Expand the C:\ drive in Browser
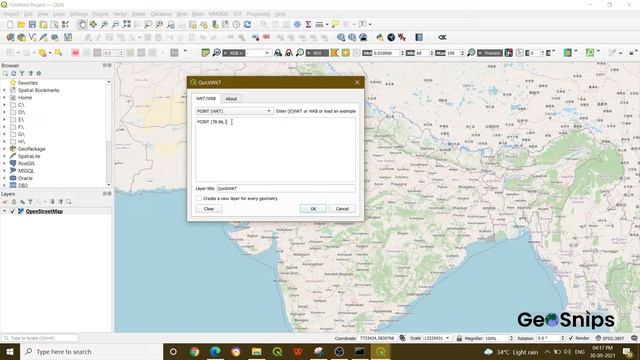Screen dimensions: 640x360 [x=4, y=105]
